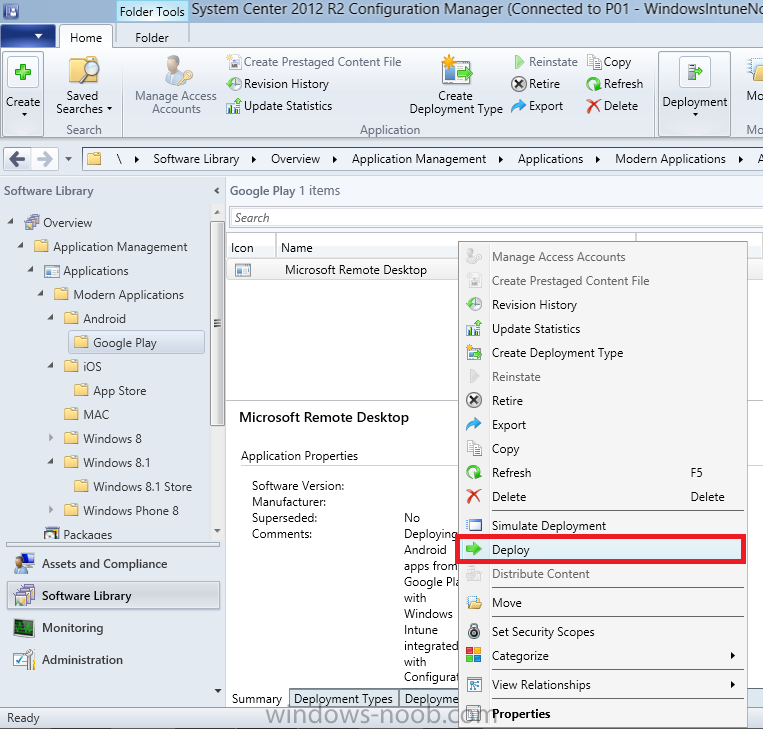Collapse the Applications tree node
This screenshot has height=729, width=763.
[x=31, y=269]
